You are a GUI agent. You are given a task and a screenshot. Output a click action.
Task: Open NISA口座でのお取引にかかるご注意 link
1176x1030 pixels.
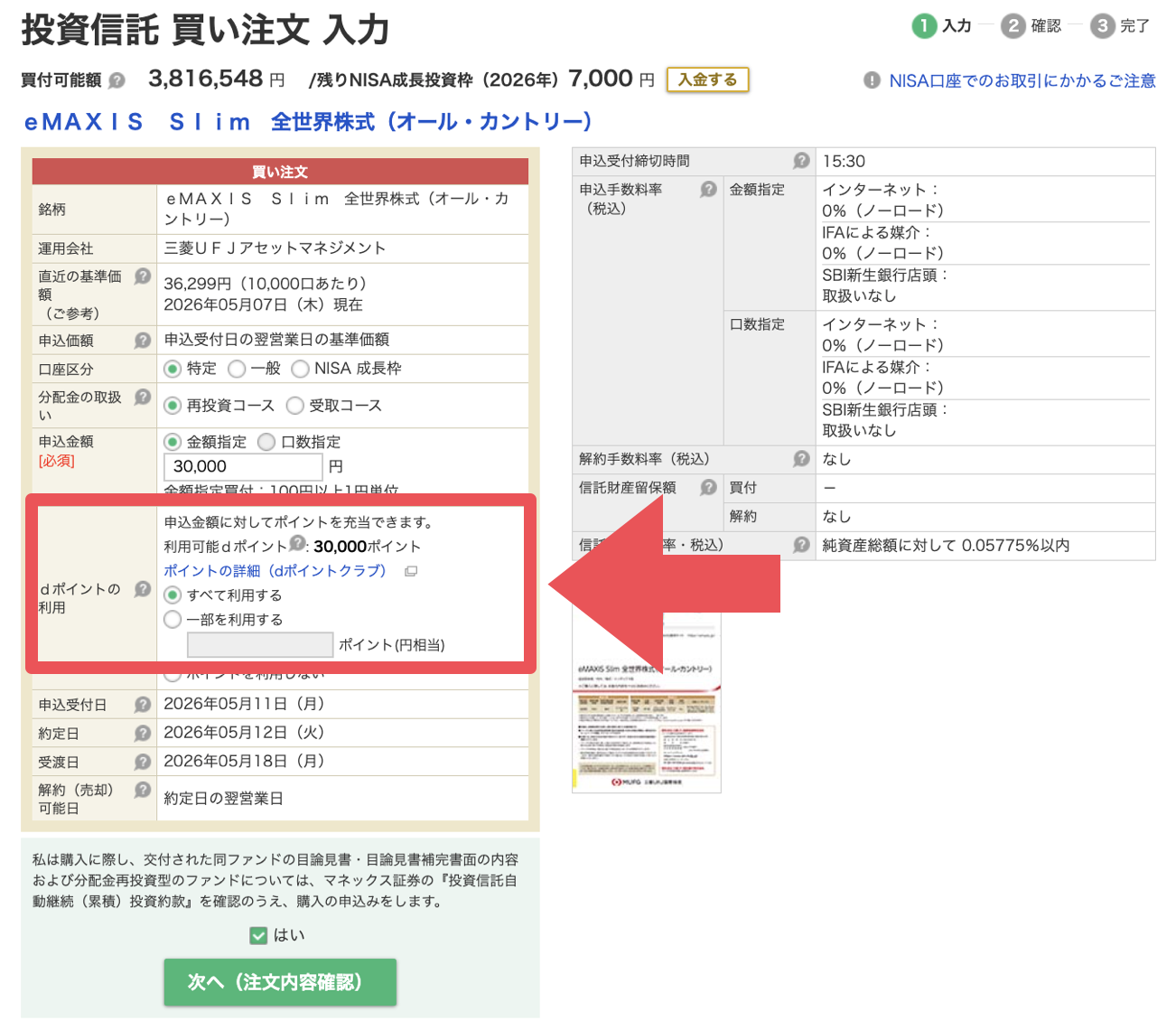[1022, 80]
